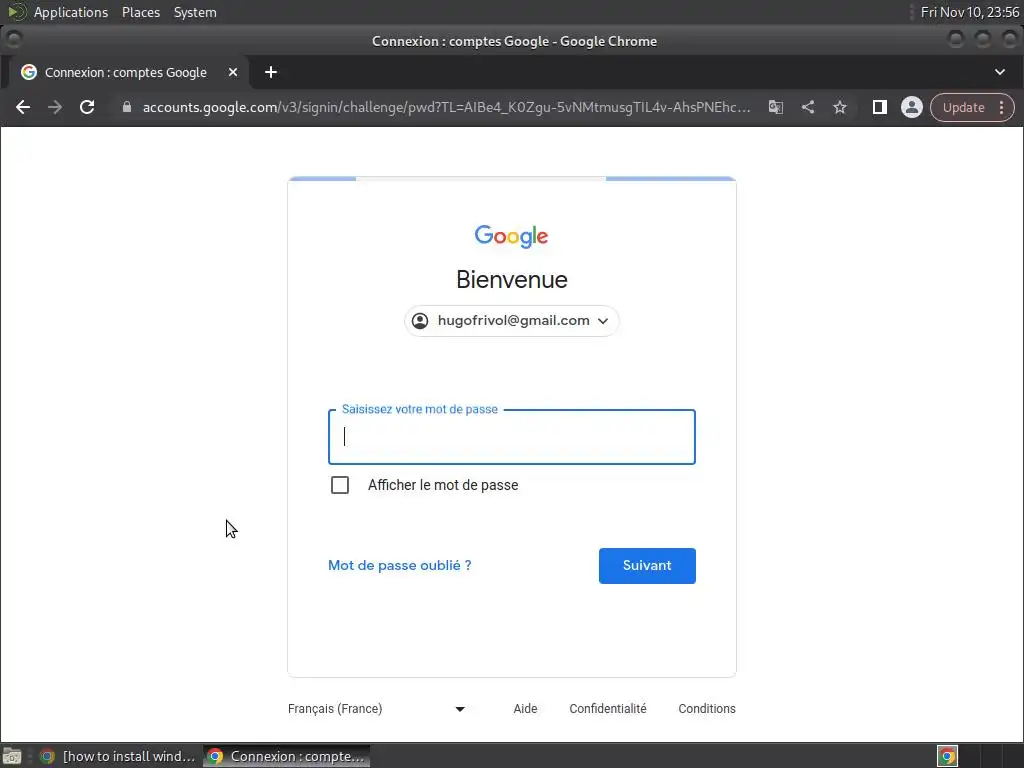Select 'Connexion : compte...' taskbar window

(286, 756)
